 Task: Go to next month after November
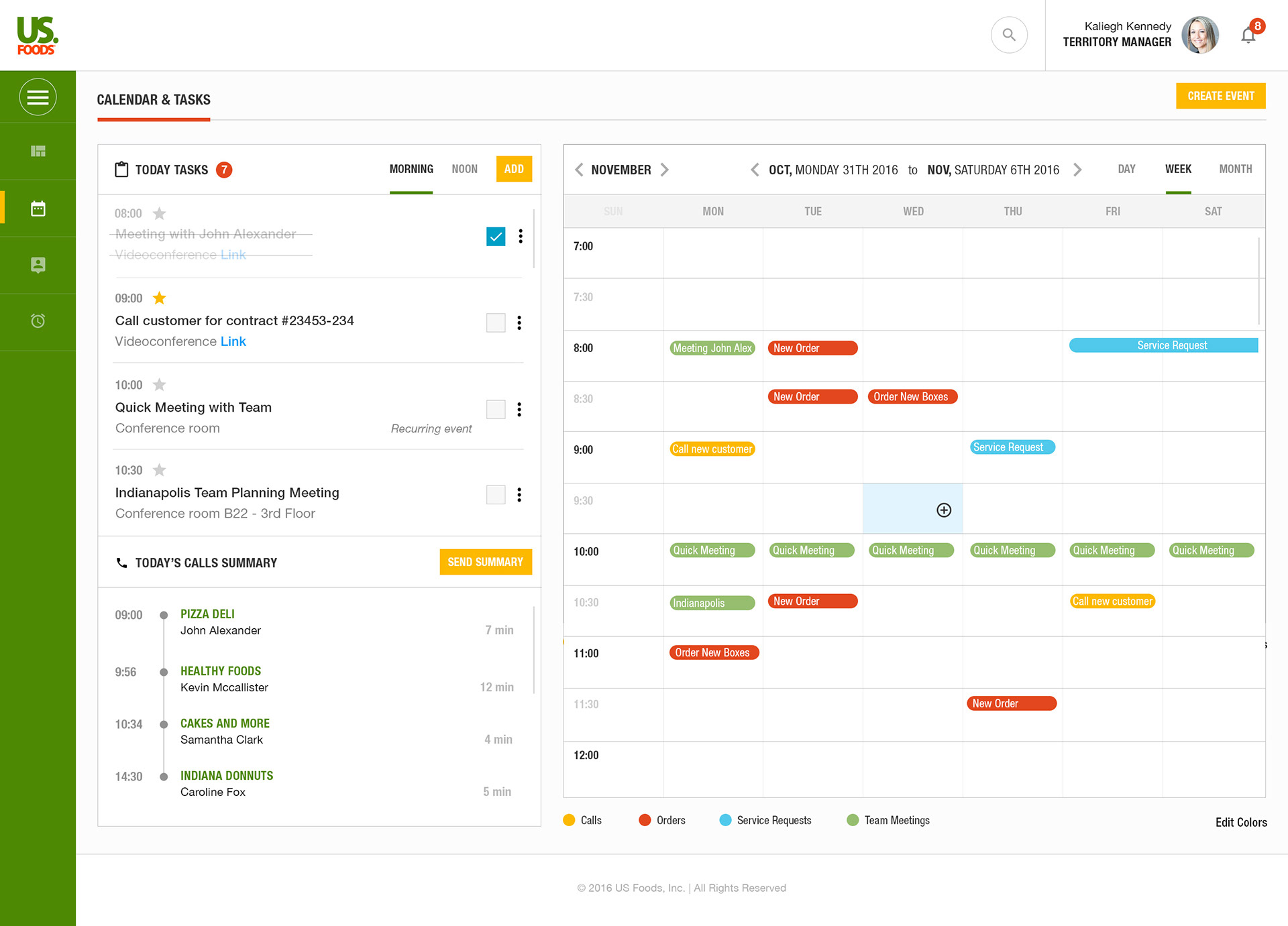(x=665, y=170)
